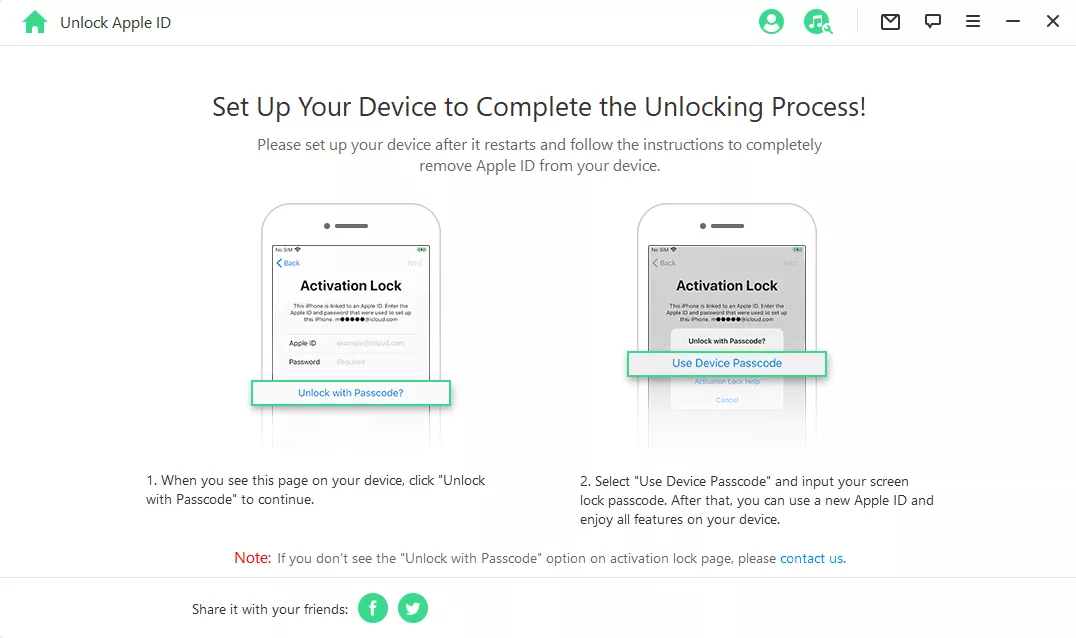Click the right Activation Lock phone illustration

coord(727,326)
